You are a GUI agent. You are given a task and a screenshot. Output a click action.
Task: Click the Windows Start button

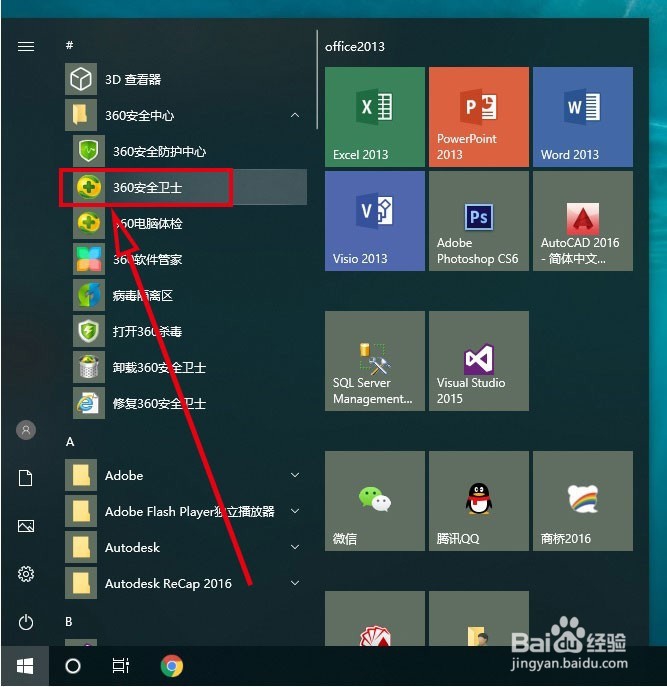tap(25, 666)
